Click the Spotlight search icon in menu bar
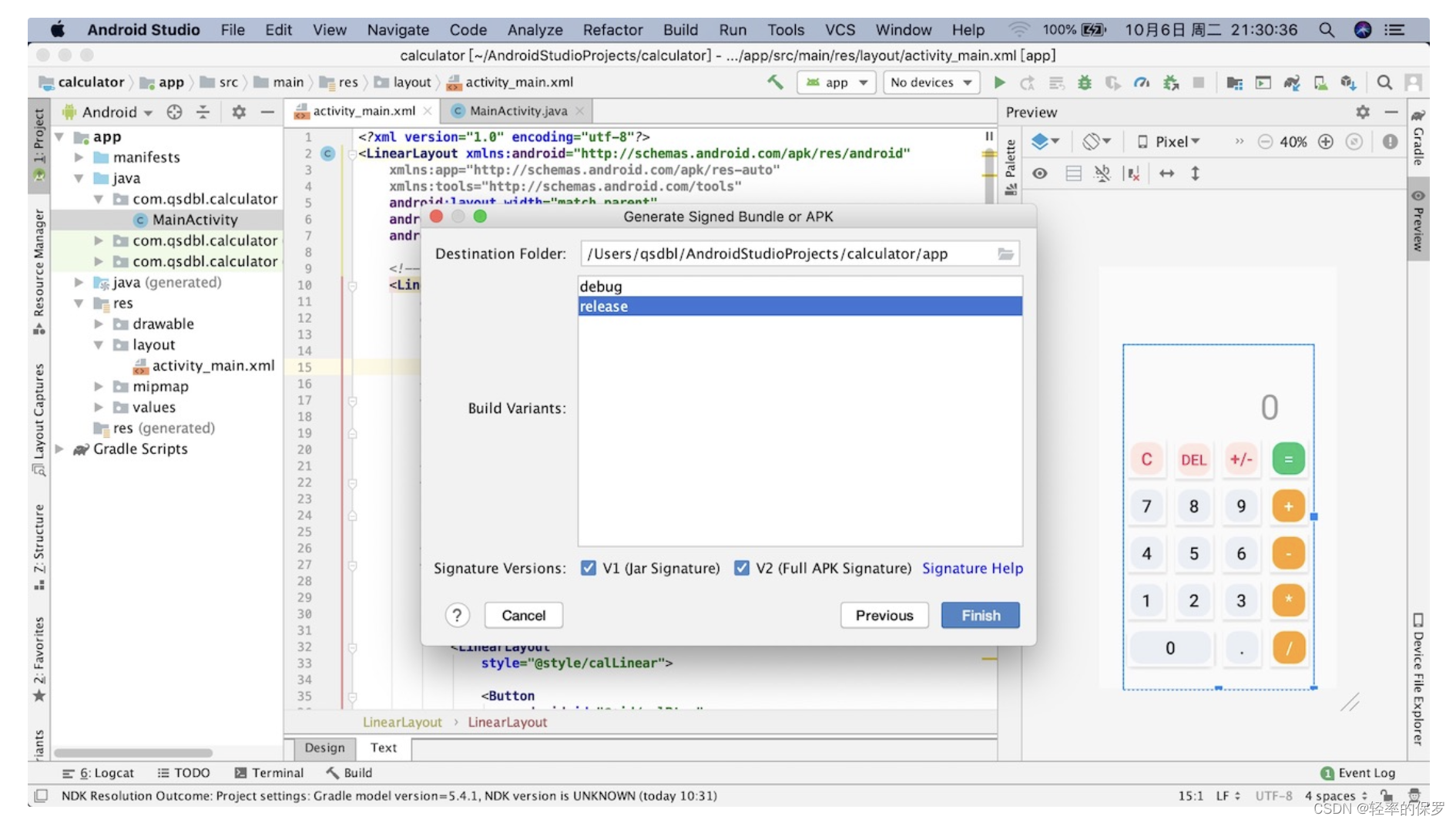The image size is (1456, 823). point(1326,29)
